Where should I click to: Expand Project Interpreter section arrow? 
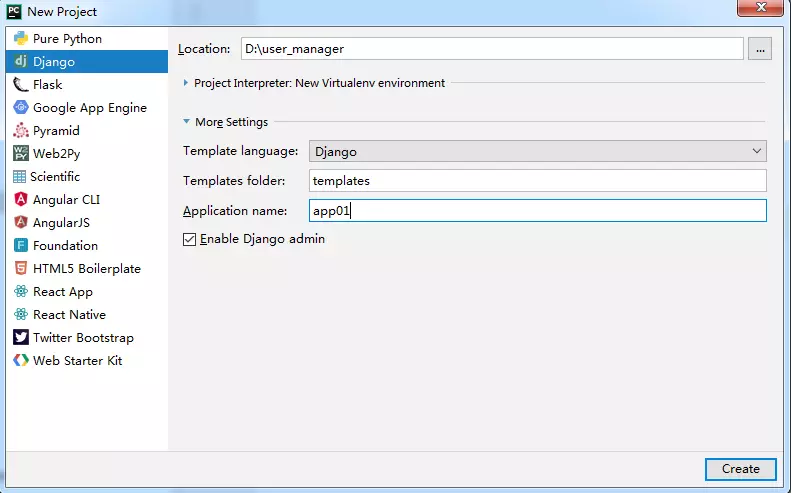186,83
